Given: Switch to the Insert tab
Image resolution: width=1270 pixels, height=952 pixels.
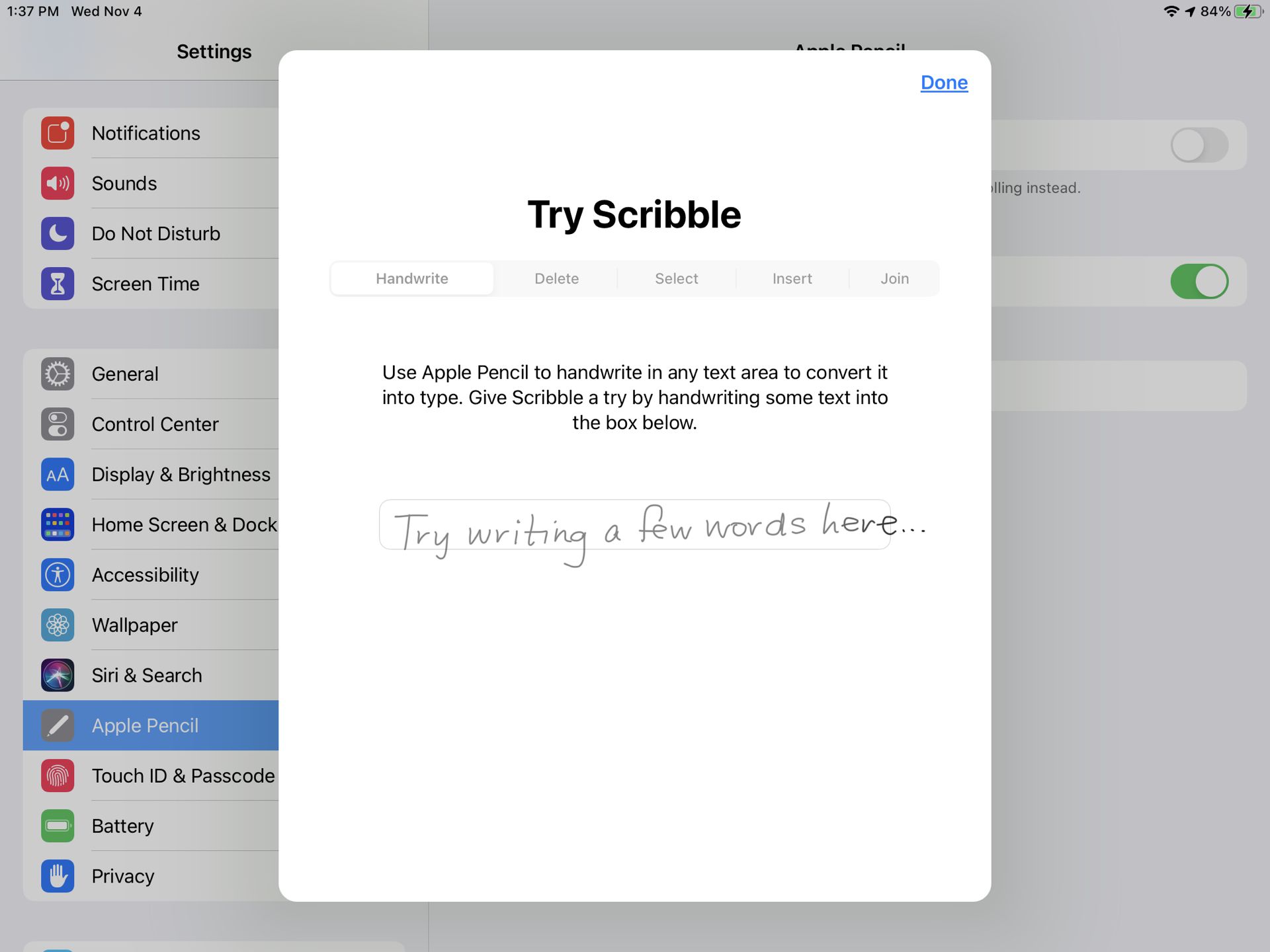Looking at the screenshot, I should coord(792,278).
